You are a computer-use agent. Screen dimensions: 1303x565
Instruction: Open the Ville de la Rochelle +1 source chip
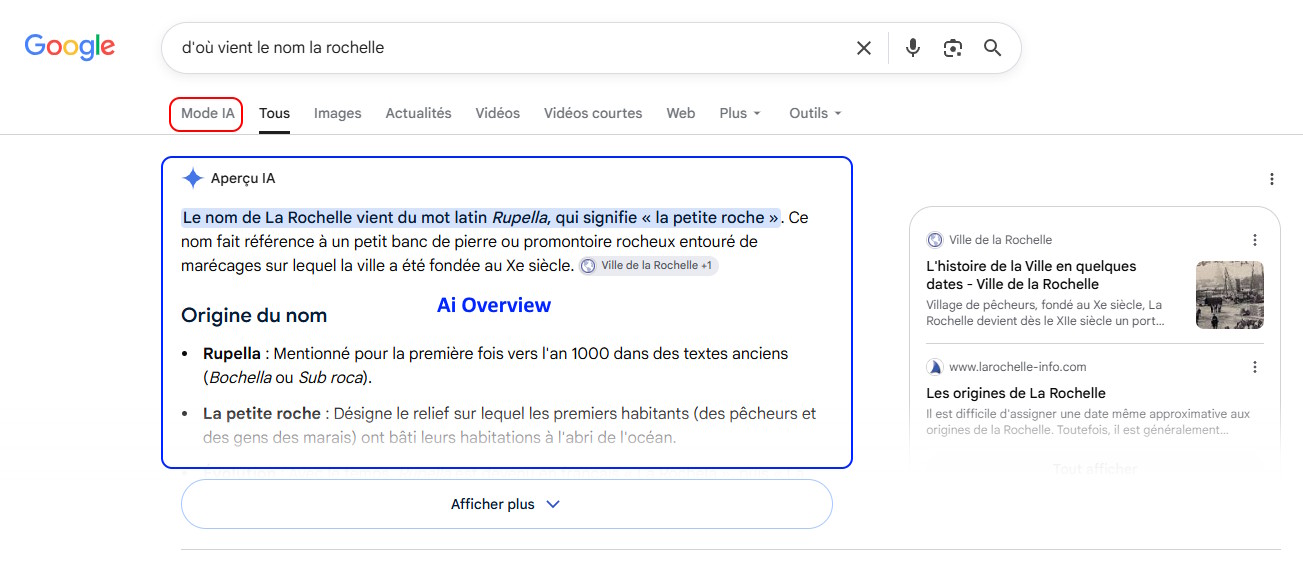tap(648, 266)
